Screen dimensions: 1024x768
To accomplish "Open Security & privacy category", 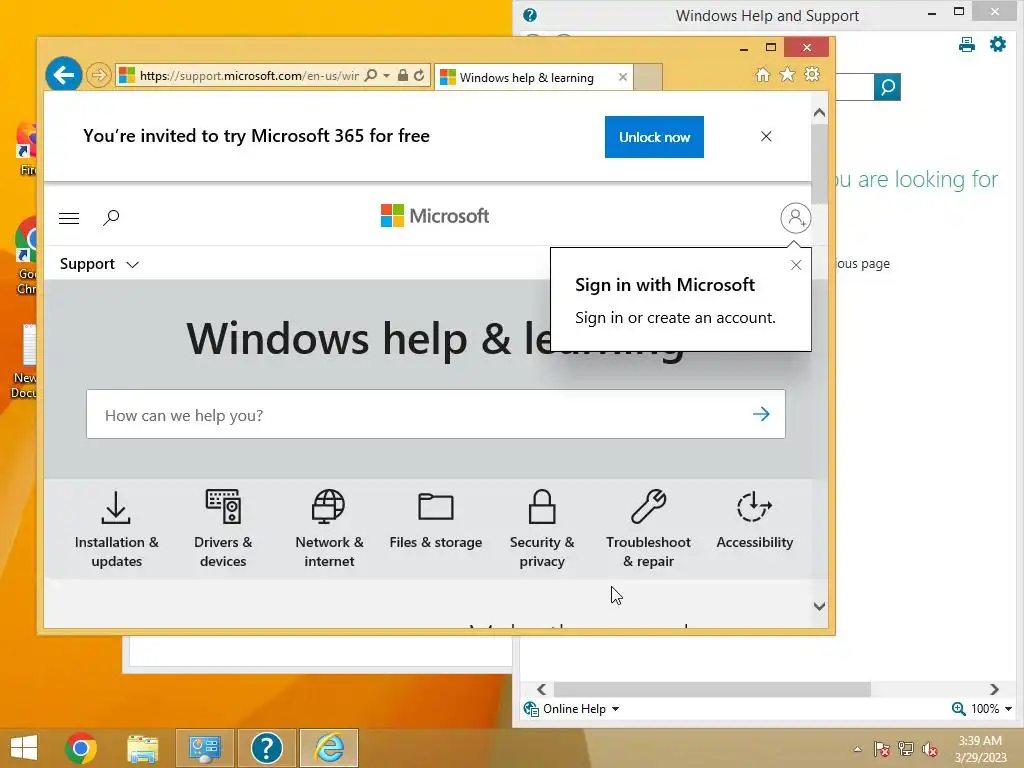I will tap(542, 530).
